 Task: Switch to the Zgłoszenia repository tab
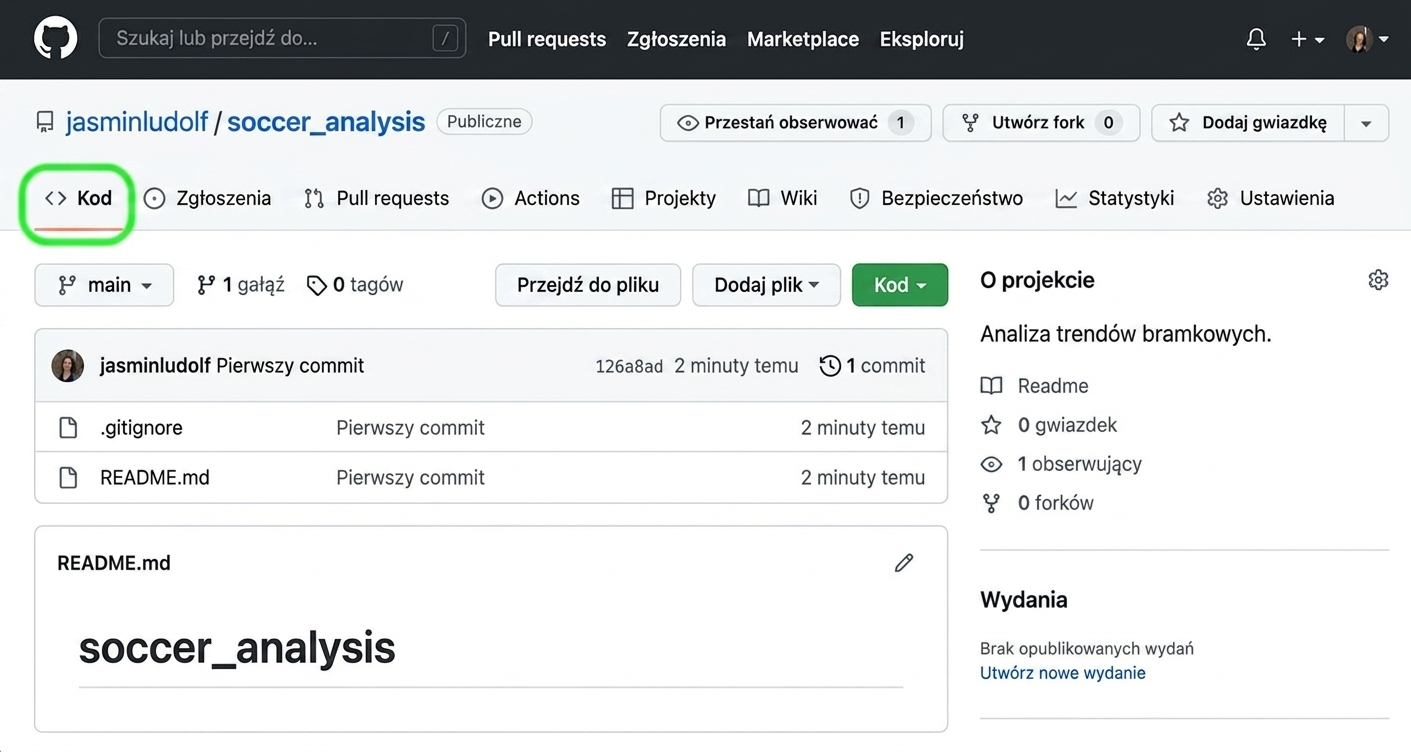coord(208,198)
